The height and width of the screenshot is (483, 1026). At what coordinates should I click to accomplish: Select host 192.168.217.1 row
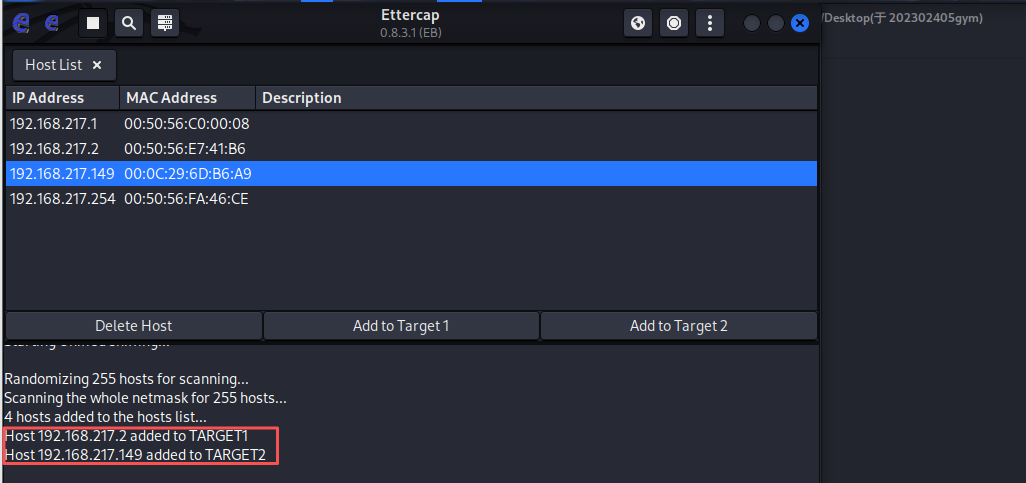(x=411, y=124)
